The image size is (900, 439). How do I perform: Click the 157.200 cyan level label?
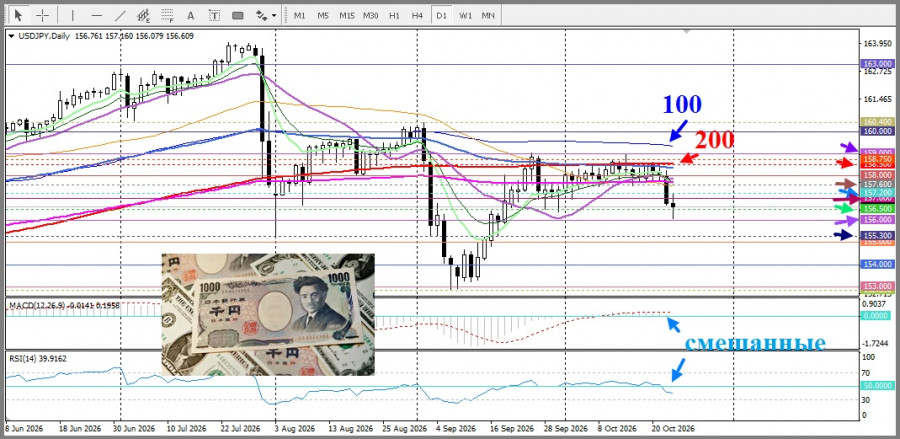pos(877,192)
